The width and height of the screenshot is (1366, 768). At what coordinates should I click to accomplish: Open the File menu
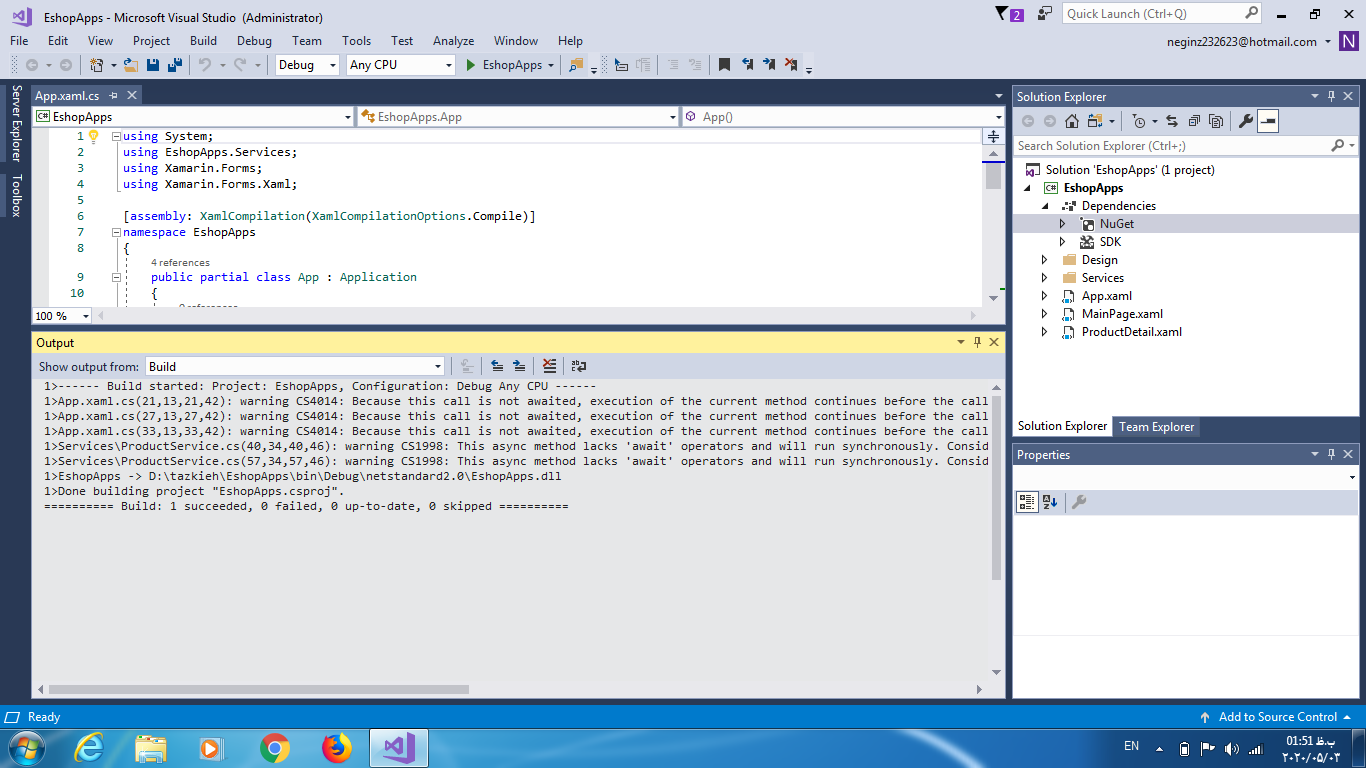(x=19, y=41)
